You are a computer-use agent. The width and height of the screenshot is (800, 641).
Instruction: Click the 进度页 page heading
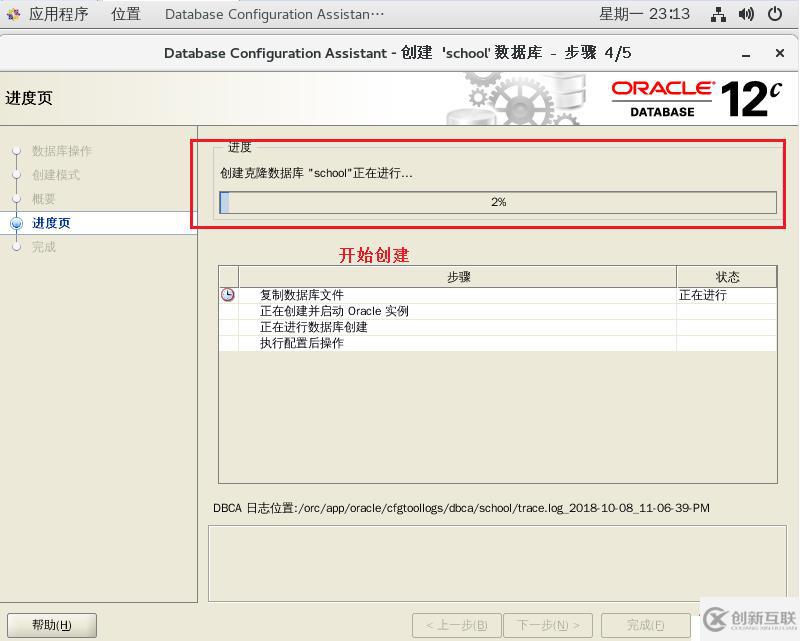click(29, 97)
